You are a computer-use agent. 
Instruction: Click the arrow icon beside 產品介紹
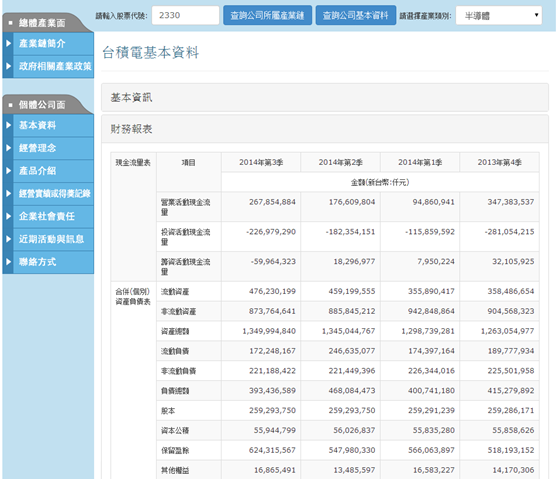tap(9, 171)
